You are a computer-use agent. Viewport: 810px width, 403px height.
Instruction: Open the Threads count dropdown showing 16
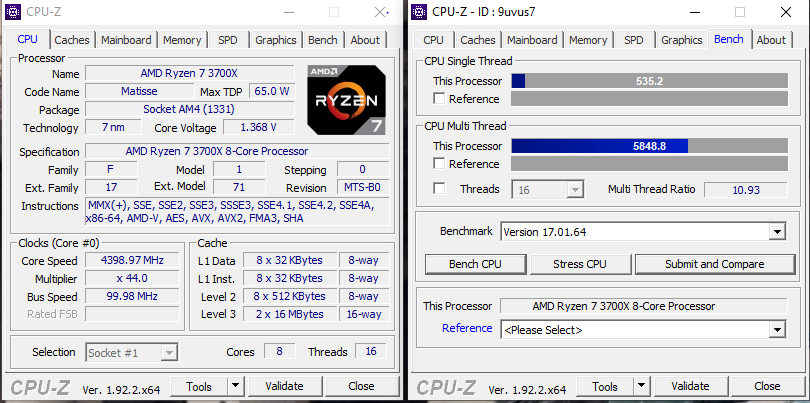tap(548, 190)
